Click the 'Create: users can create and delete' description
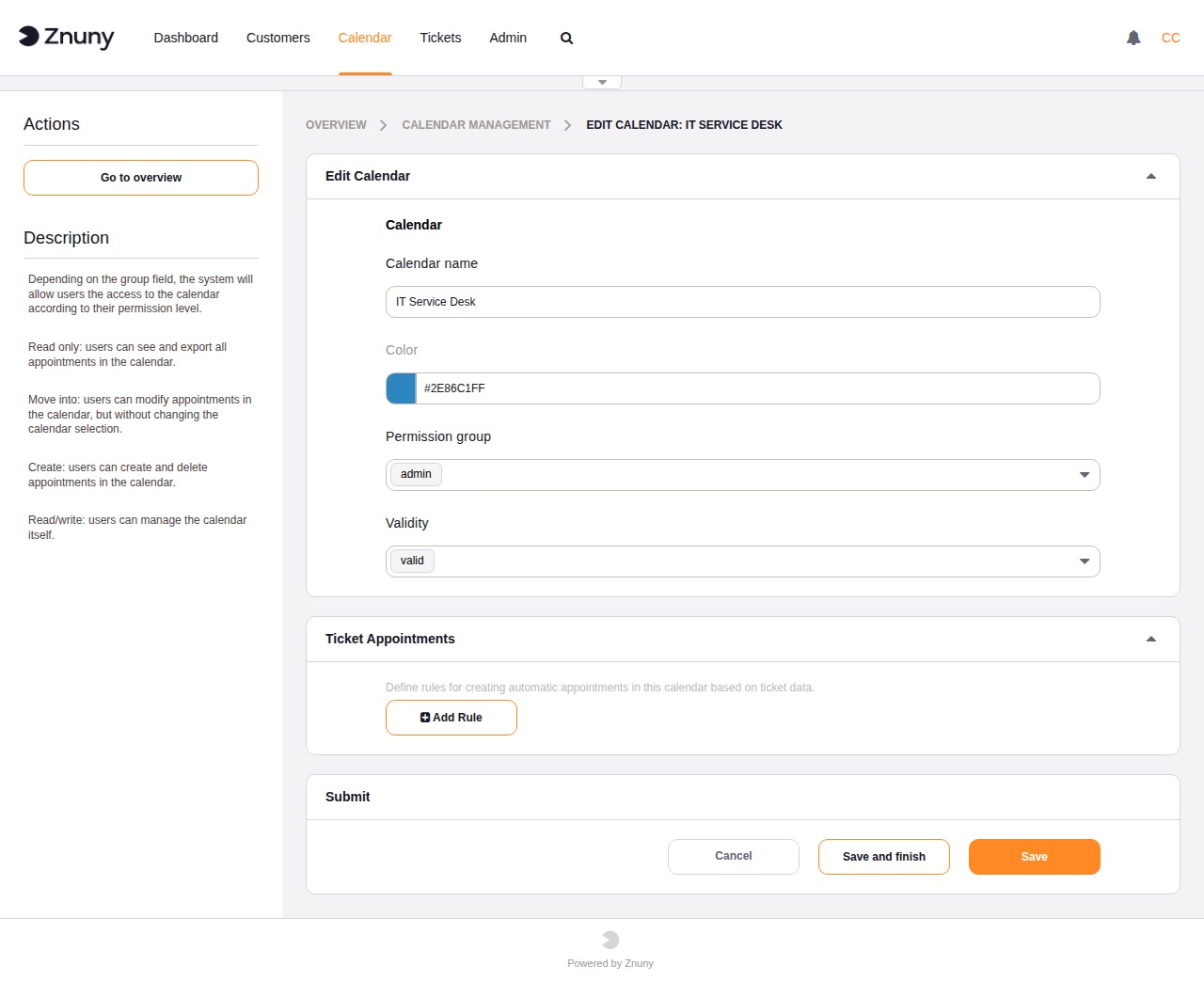 tap(119, 475)
